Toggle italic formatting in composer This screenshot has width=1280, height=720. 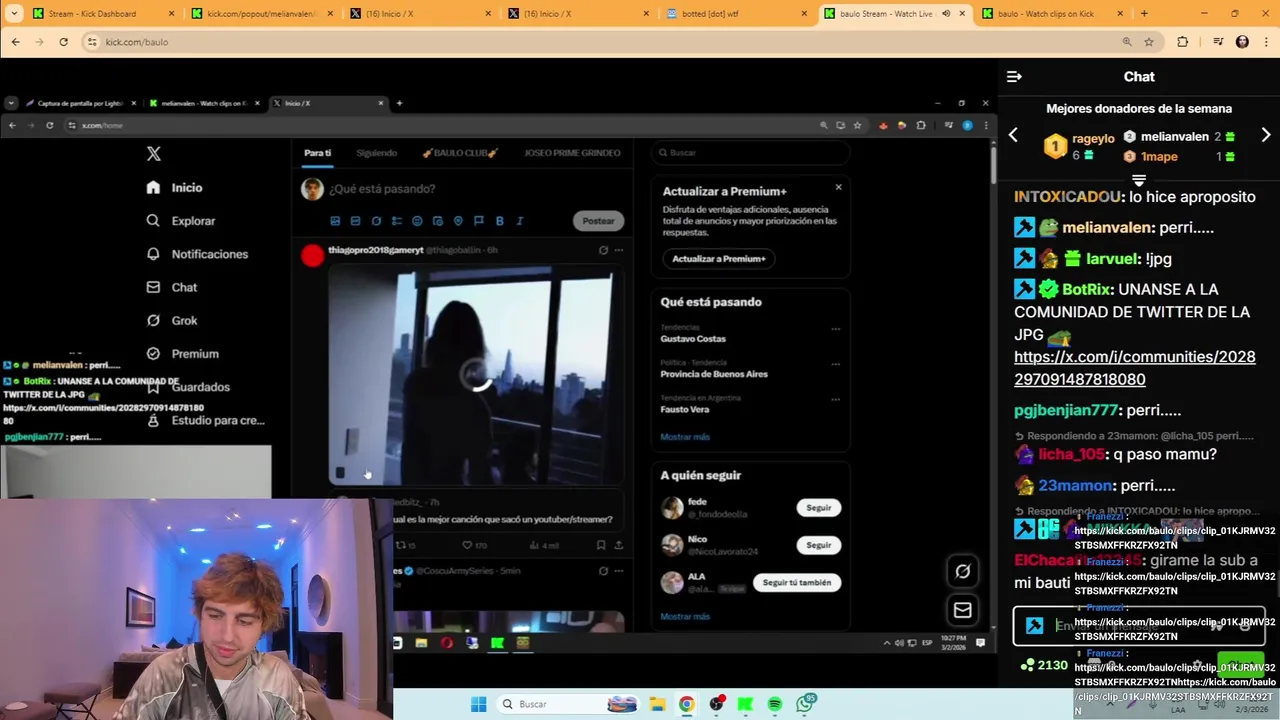pos(519,221)
